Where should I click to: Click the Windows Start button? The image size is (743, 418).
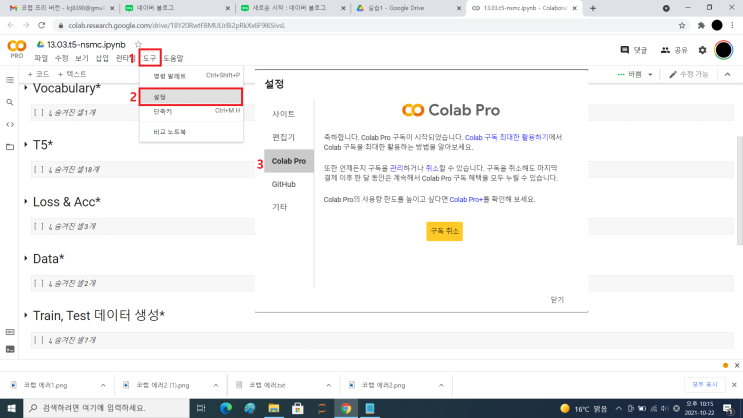click(x=11, y=408)
